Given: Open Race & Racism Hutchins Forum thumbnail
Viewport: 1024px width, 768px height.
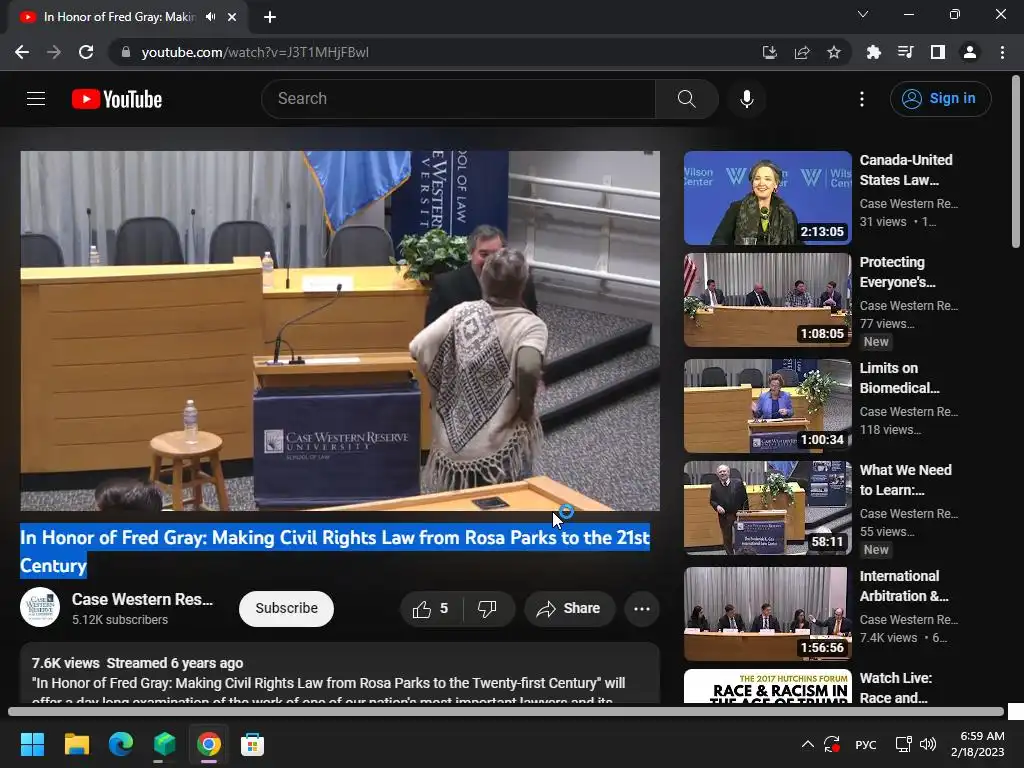Looking at the screenshot, I should click(x=767, y=686).
